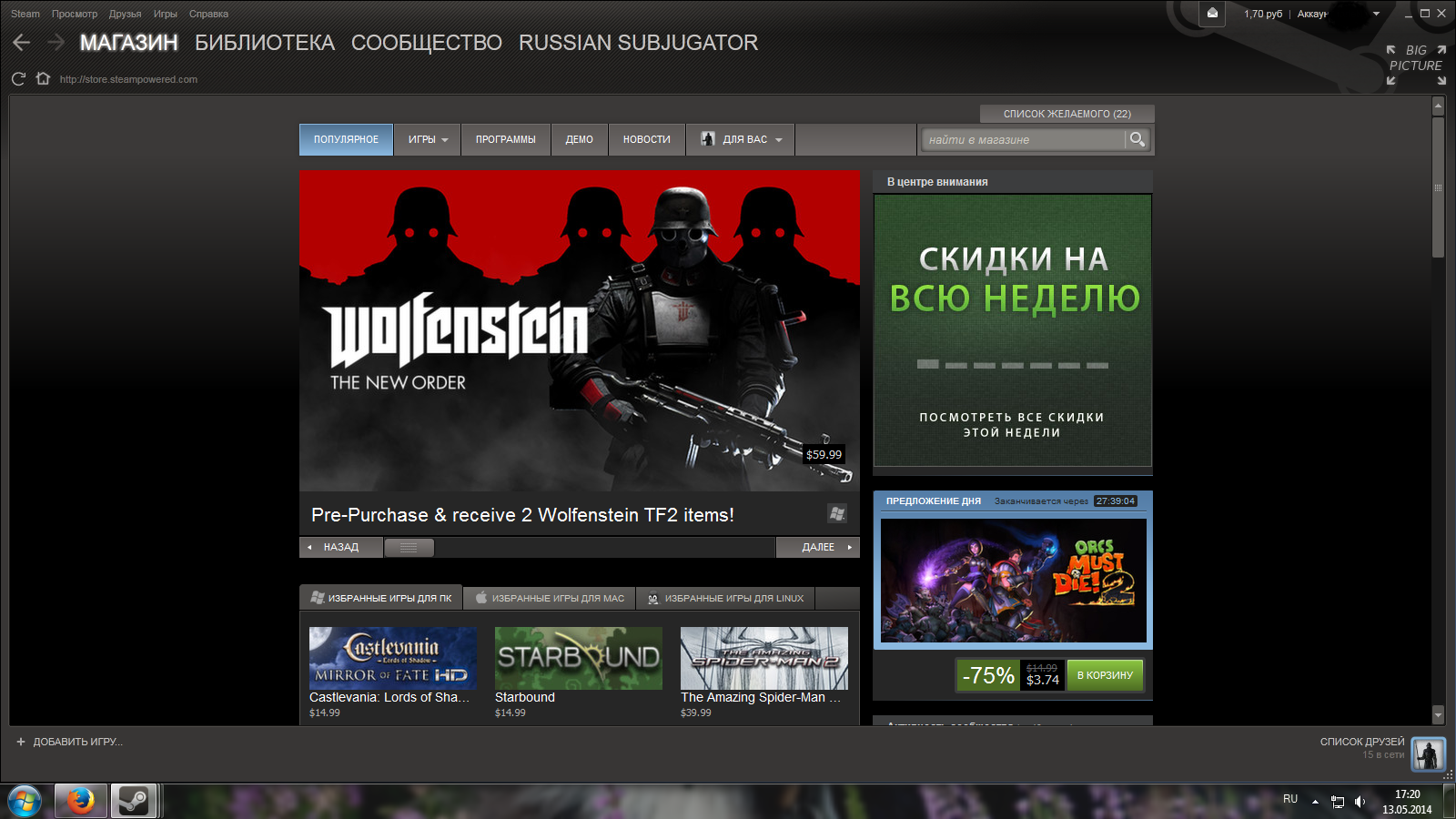Screen dimensions: 1456x819
Task: Select ИЗБРАННЫЕ ИГРЫ ДЛЯ MAC tab
Action: (550, 598)
